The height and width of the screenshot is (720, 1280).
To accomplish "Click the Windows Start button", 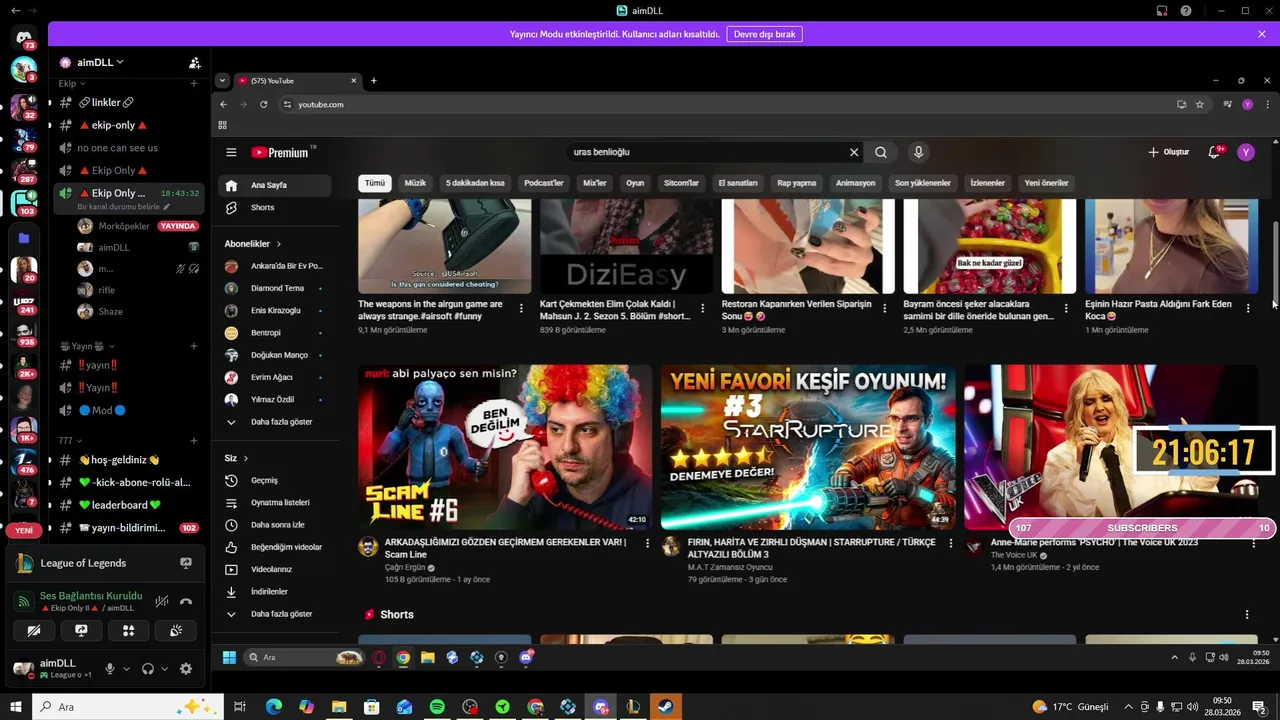I will pyautogui.click(x=16, y=707).
